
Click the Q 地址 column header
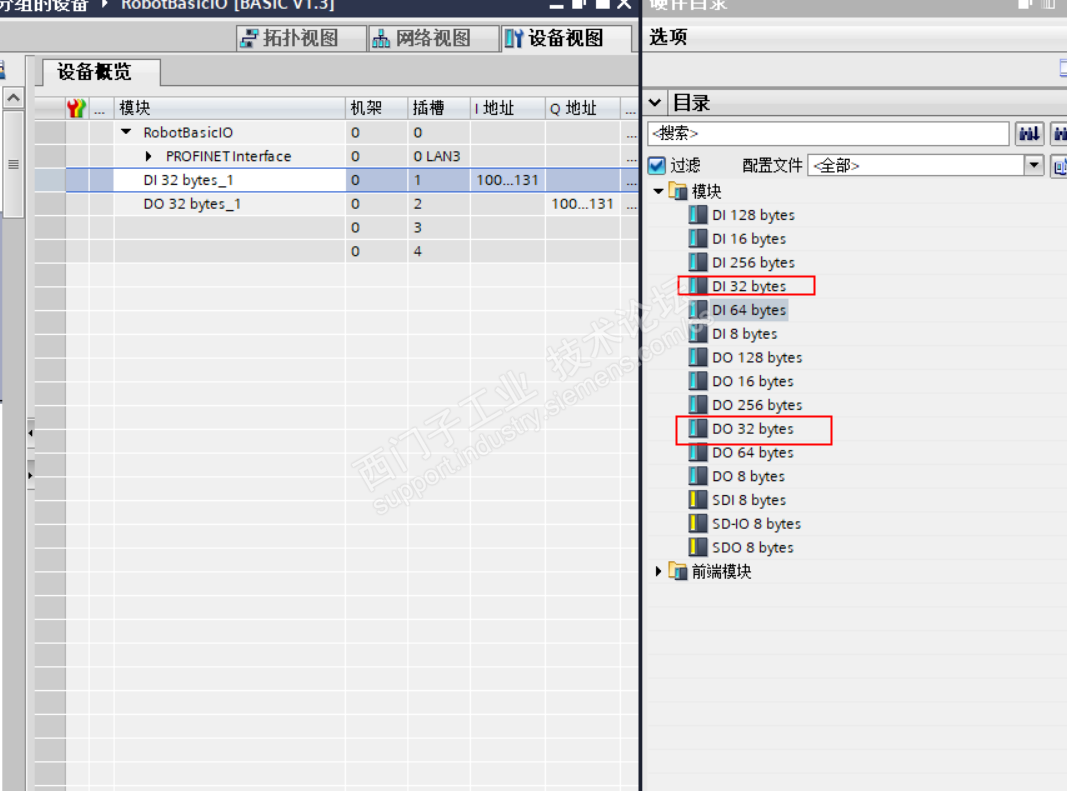582,108
